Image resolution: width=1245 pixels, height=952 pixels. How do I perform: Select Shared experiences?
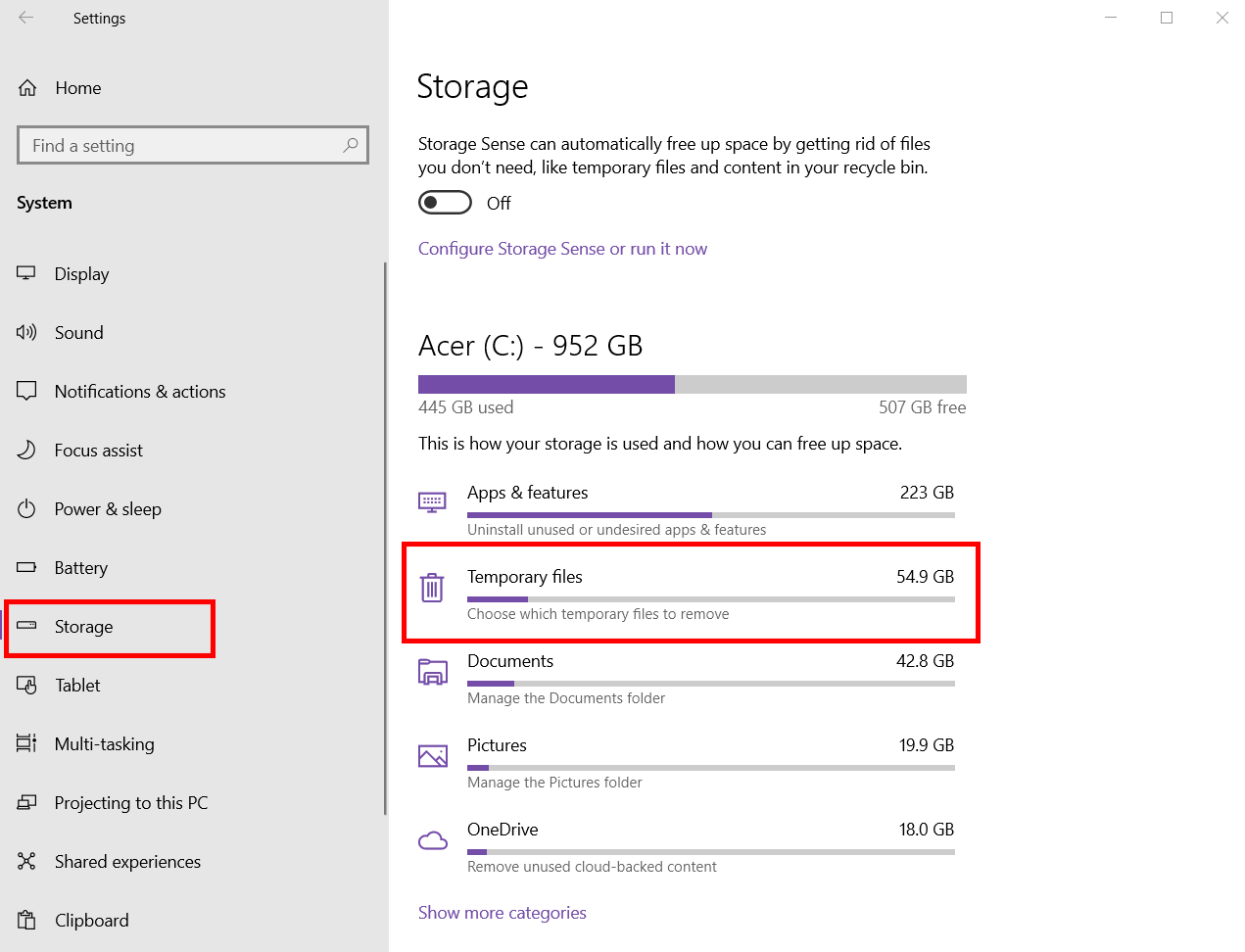click(x=194, y=862)
